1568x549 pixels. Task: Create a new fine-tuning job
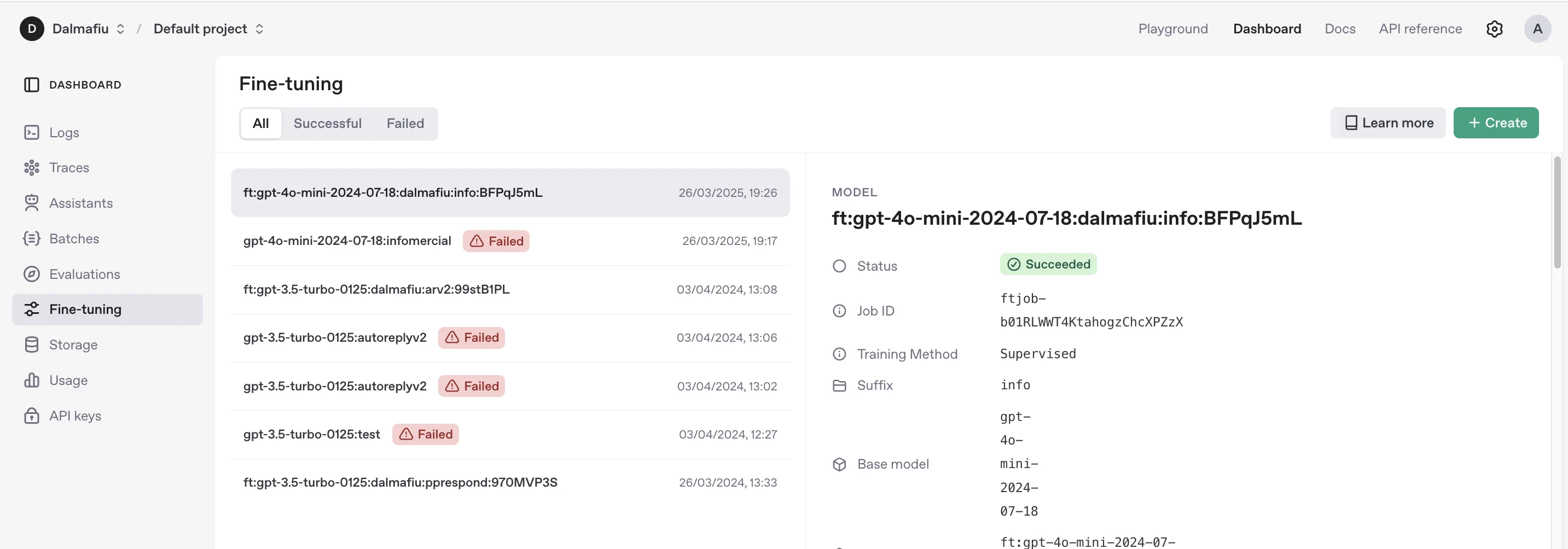point(1496,123)
